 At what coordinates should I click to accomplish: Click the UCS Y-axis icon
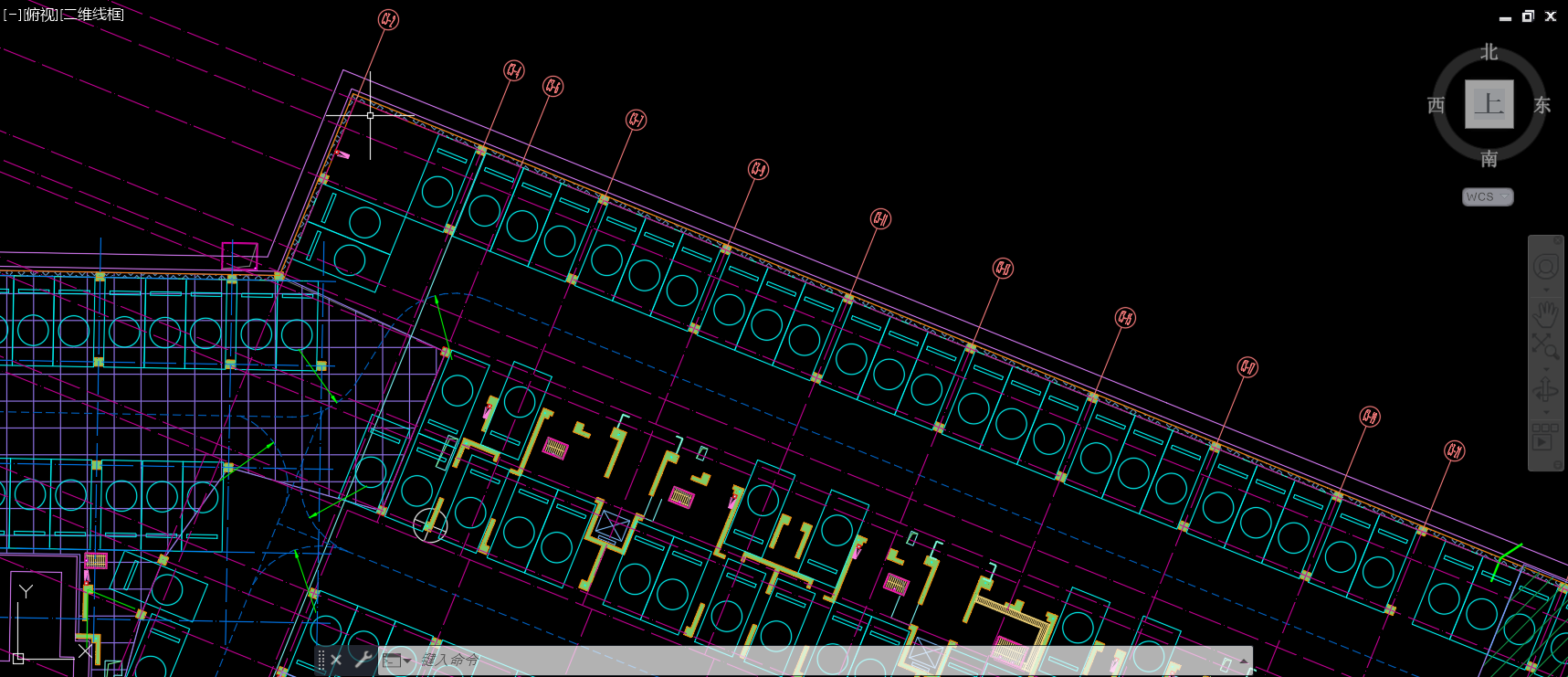point(26,592)
